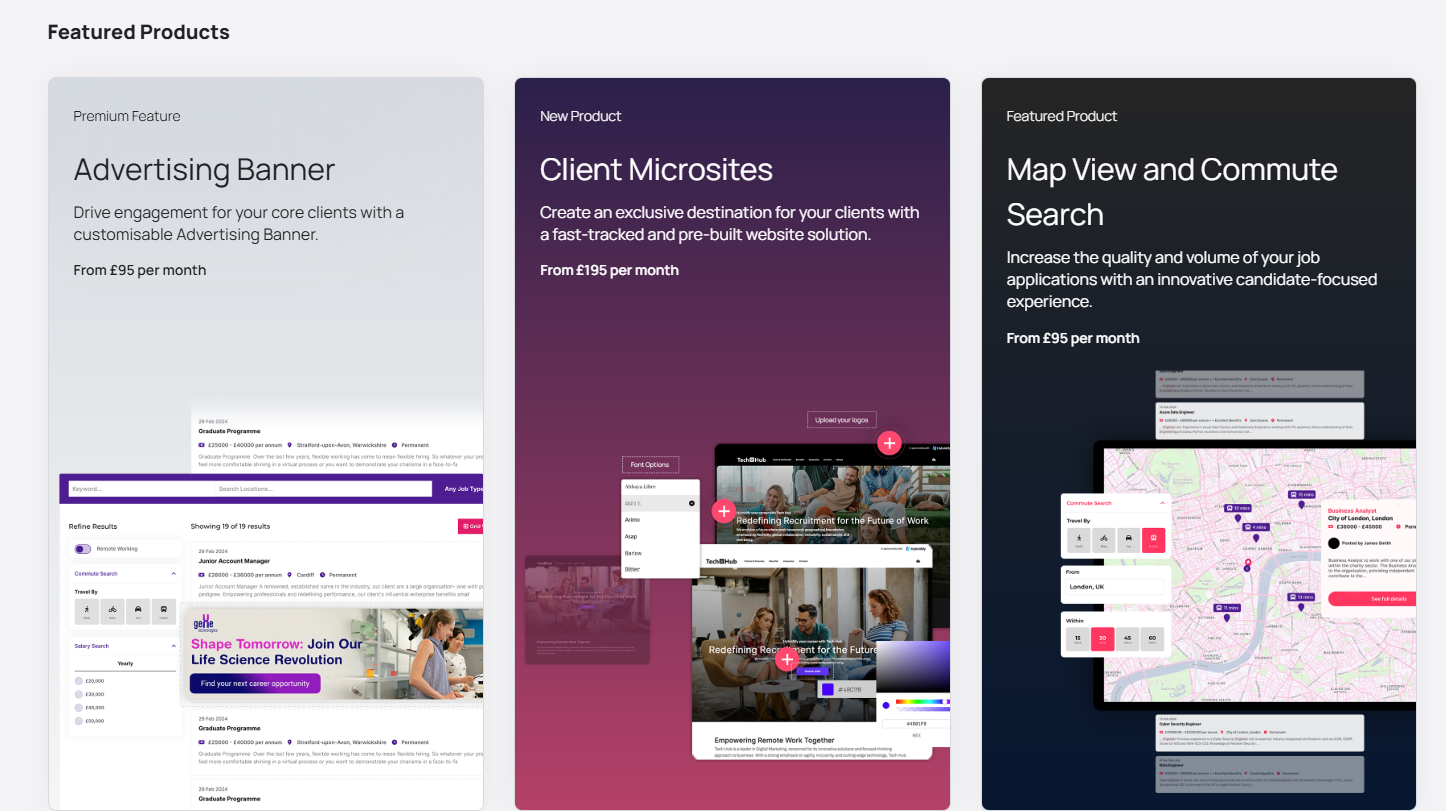The image size is (1446, 811).
Task: Choose the 15 mins Within option
Action: (x=1077, y=639)
